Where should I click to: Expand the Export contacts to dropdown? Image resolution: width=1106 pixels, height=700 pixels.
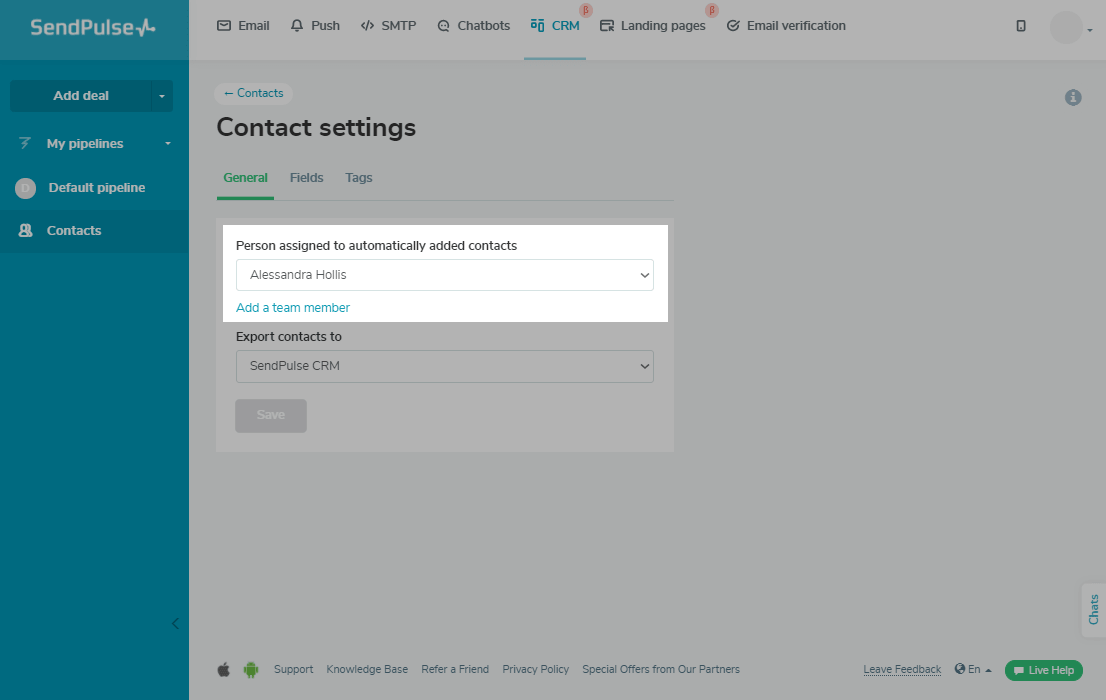pyautogui.click(x=444, y=366)
